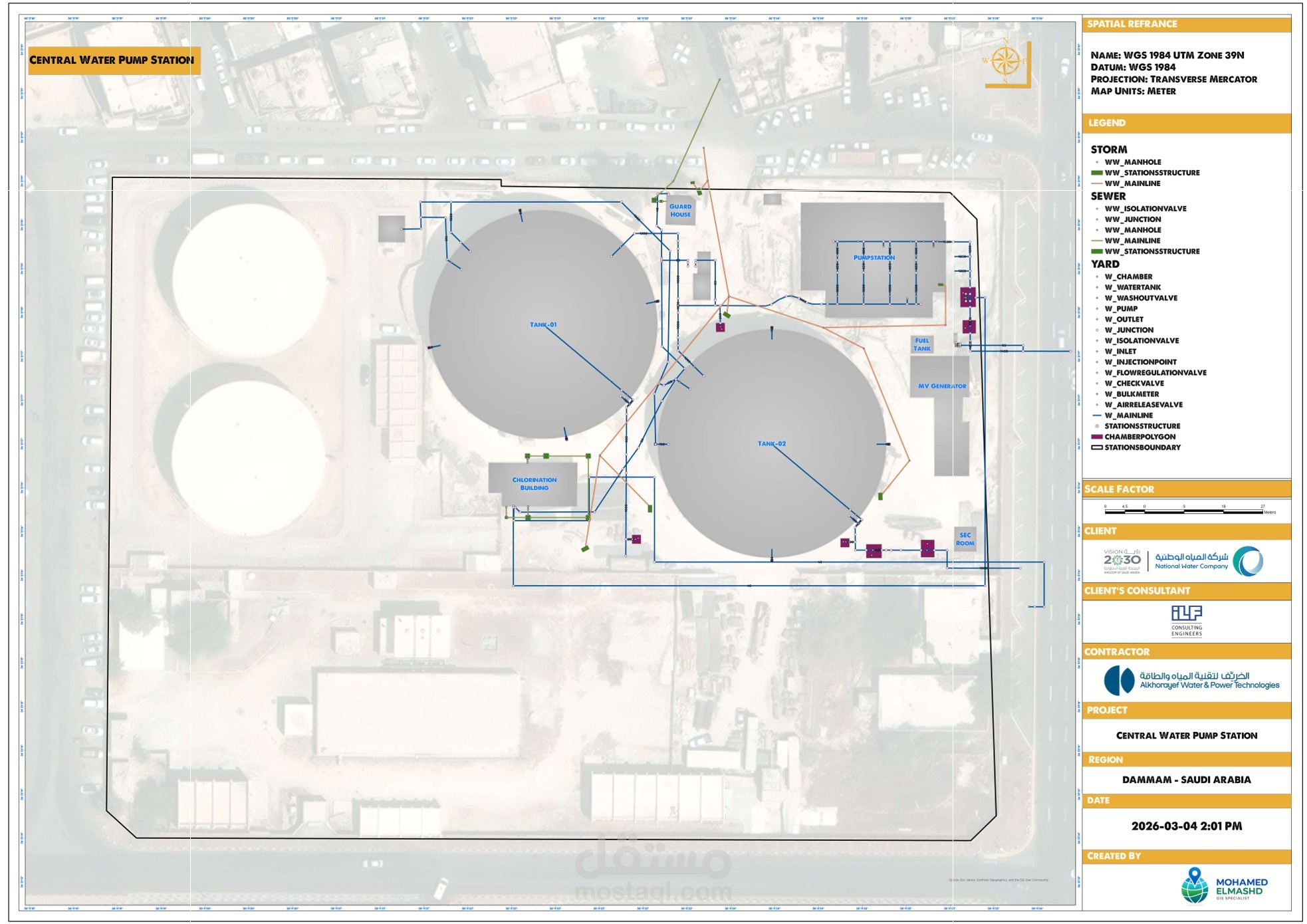The height and width of the screenshot is (924, 1307).
Task: Select the Fuel Tank label
Action: [922, 344]
